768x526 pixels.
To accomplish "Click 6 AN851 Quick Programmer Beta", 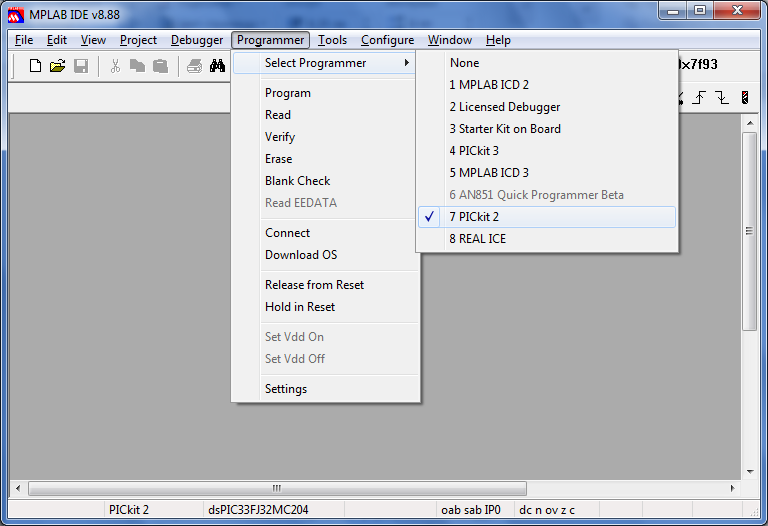I will [x=547, y=195].
